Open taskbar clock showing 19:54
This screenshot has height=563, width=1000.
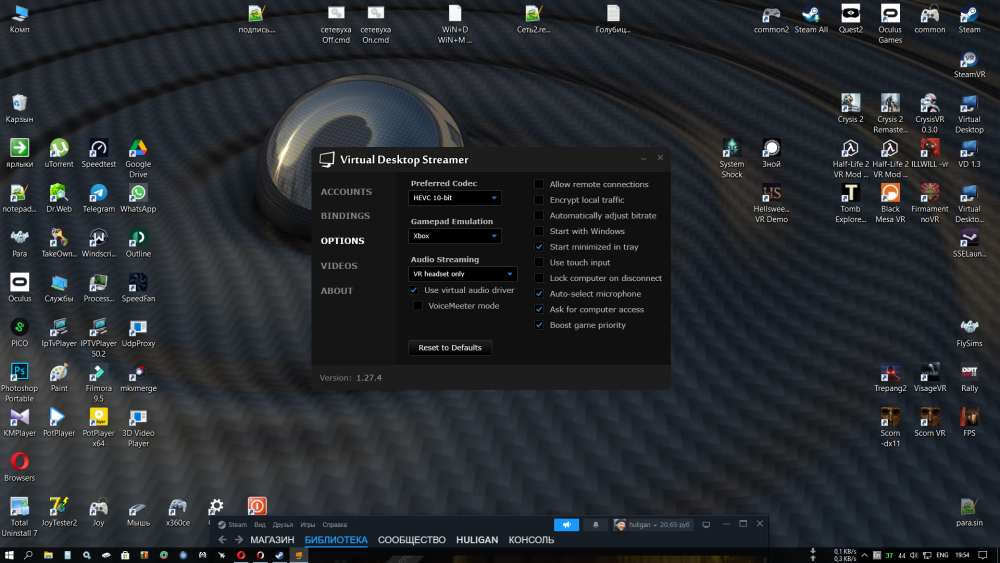click(x=963, y=555)
